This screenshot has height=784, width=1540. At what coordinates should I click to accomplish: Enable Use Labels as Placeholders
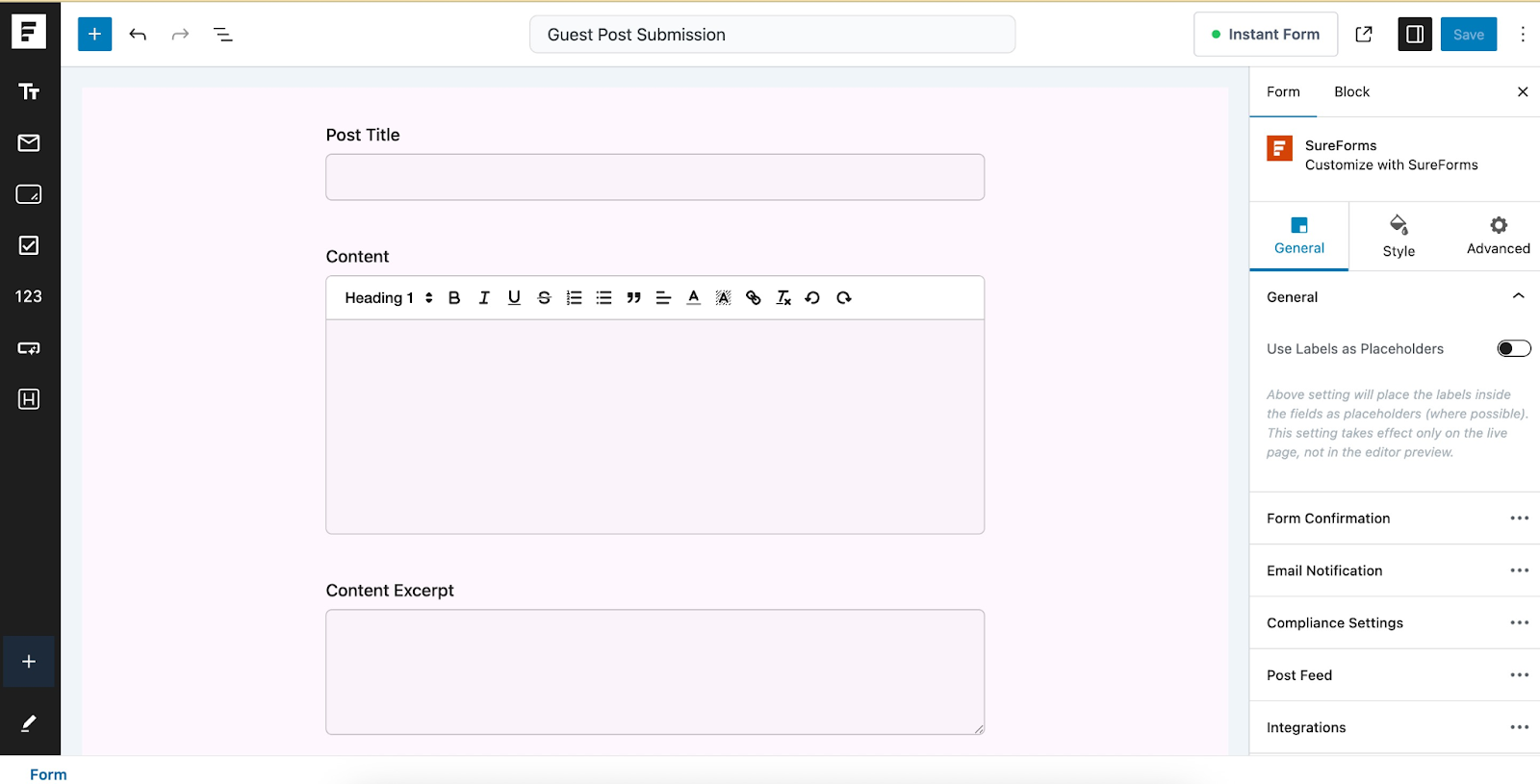[1512, 348]
